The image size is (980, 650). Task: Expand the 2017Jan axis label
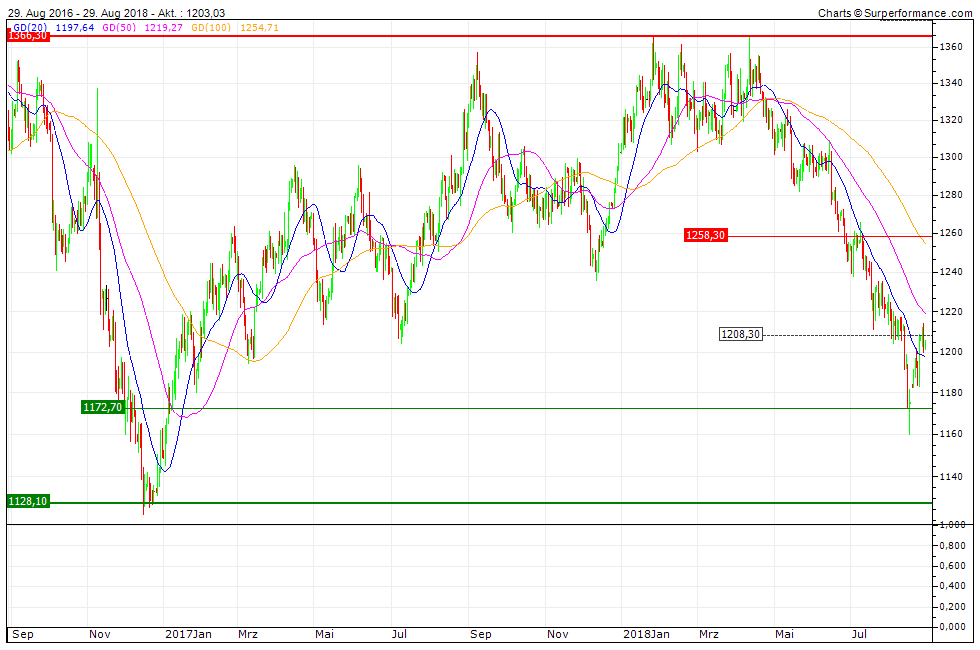188,634
